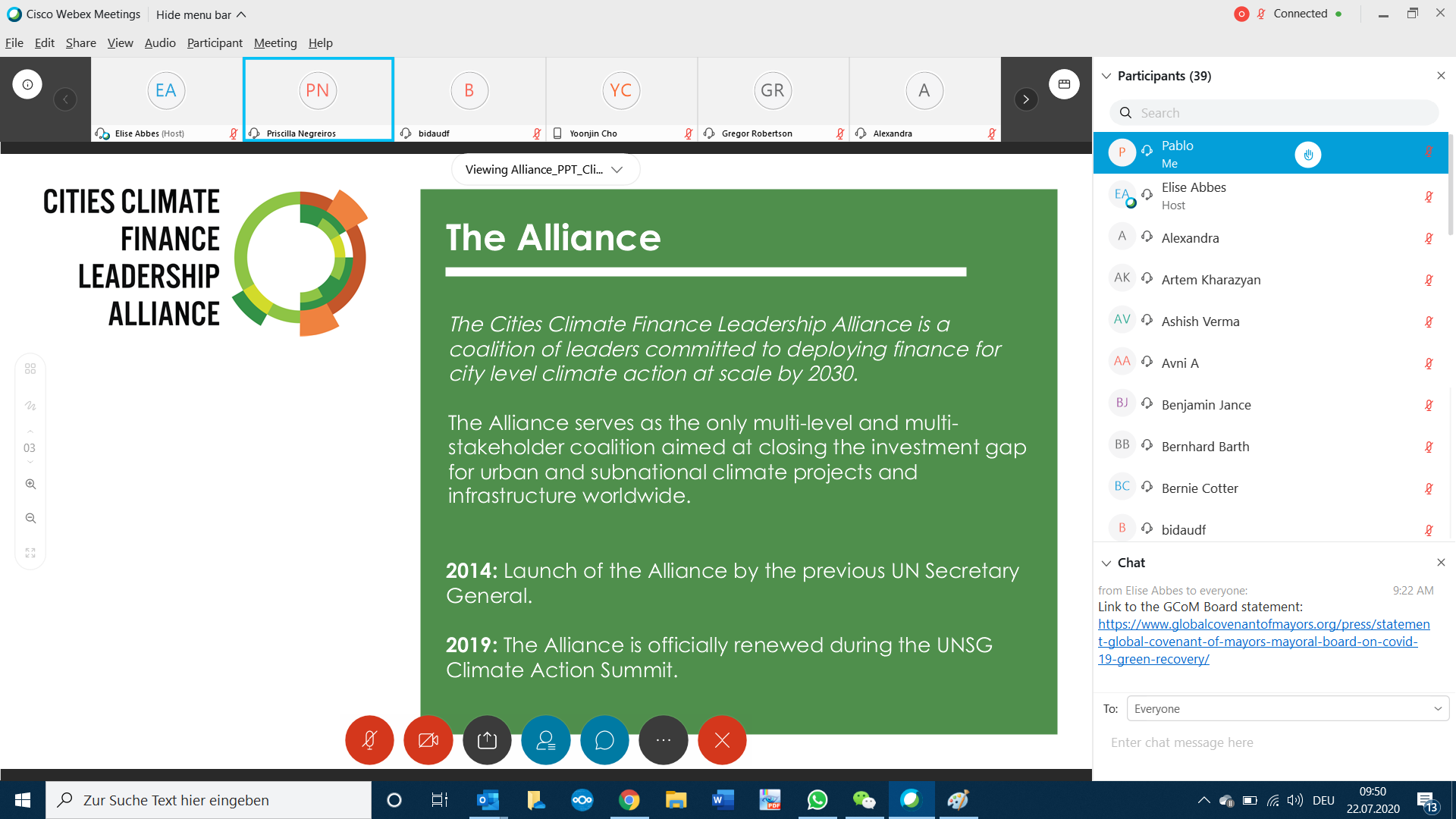Show next video thumbnails arrow
Screen dimensions: 1456x819
coord(1025,99)
